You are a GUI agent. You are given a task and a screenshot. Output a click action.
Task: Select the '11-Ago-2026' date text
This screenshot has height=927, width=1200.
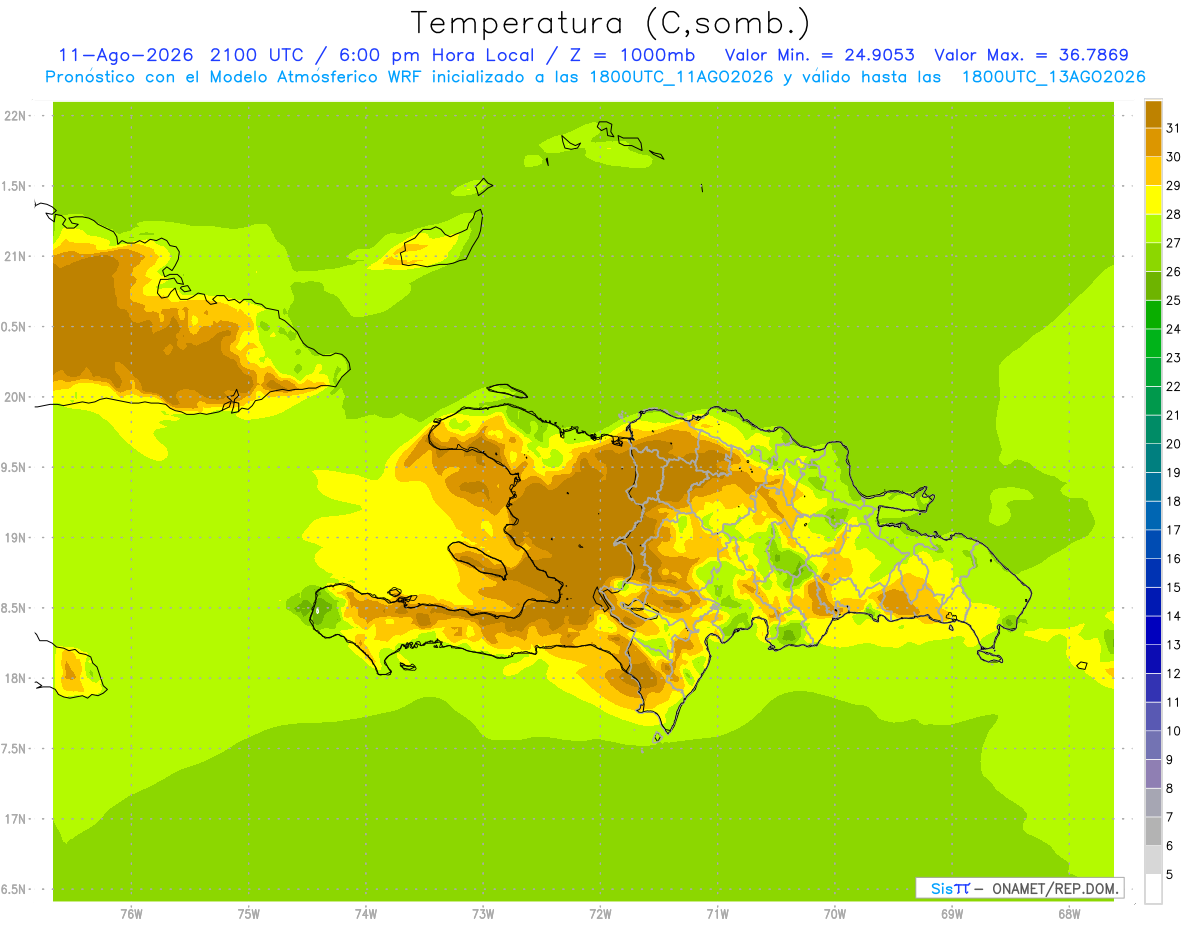point(127,55)
